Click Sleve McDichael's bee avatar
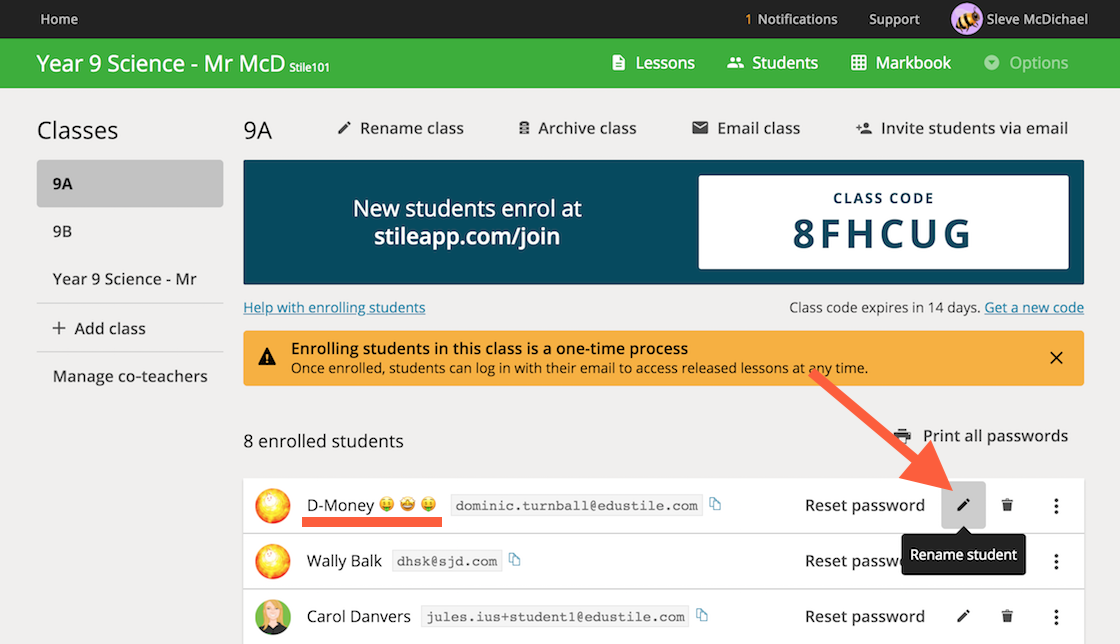This screenshot has width=1120, height=644. tap(966, 19)
